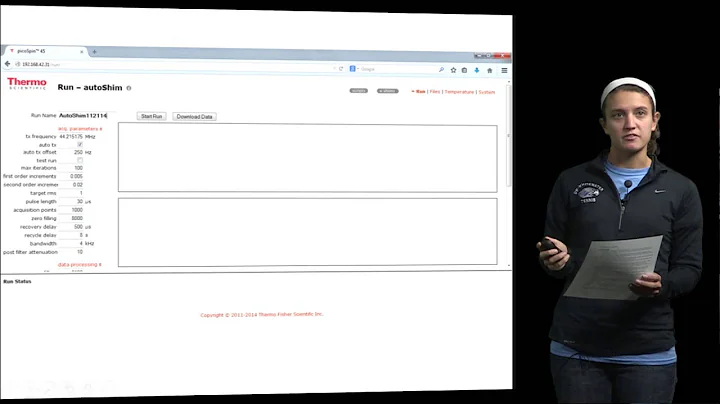Open a new tab with the plus button
Viewport: 720px width, 404px height.
pyautogui.click(x=94, y=52)
